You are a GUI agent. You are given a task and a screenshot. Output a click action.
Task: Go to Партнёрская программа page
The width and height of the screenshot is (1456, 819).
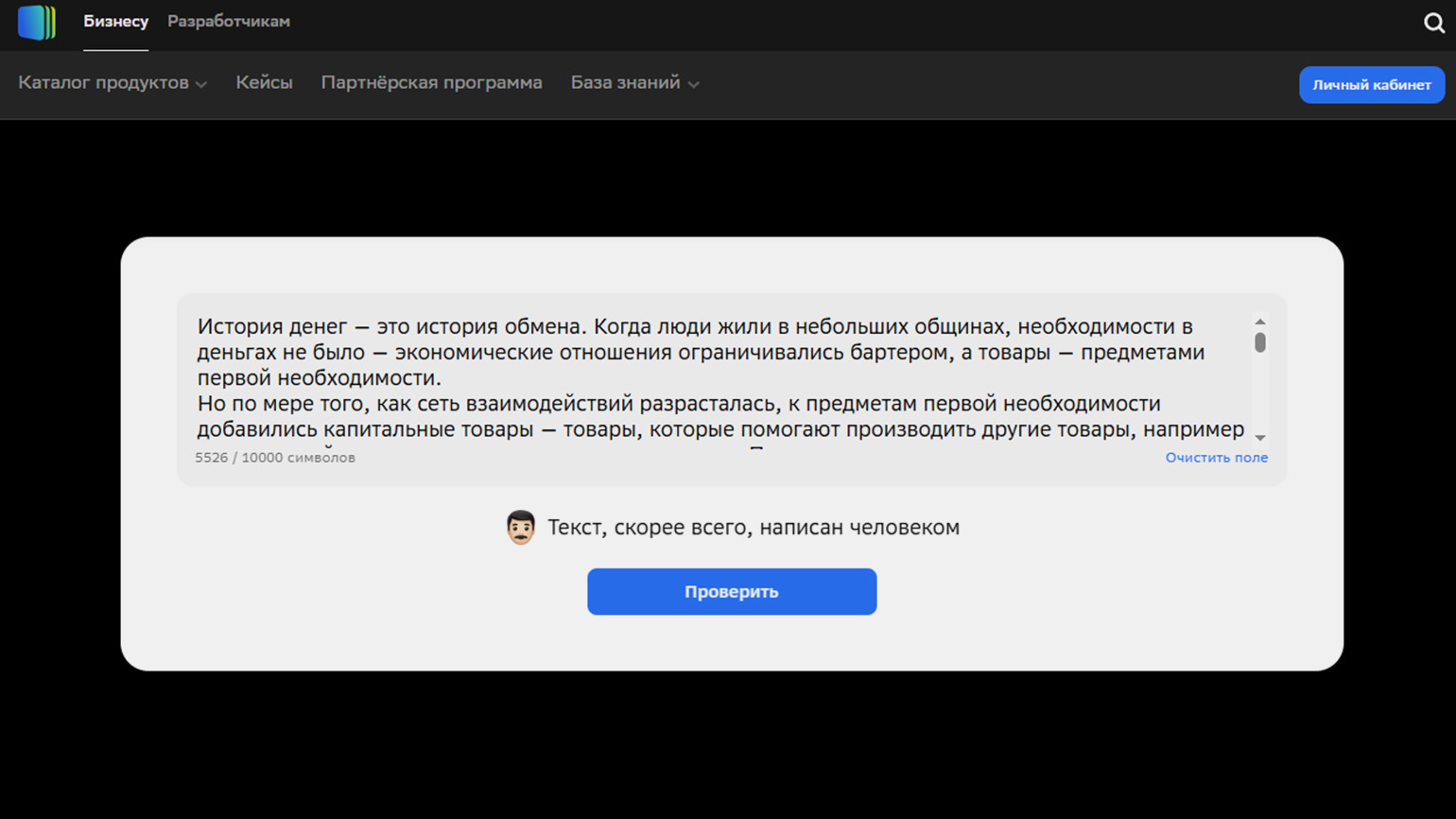[431, 83]
